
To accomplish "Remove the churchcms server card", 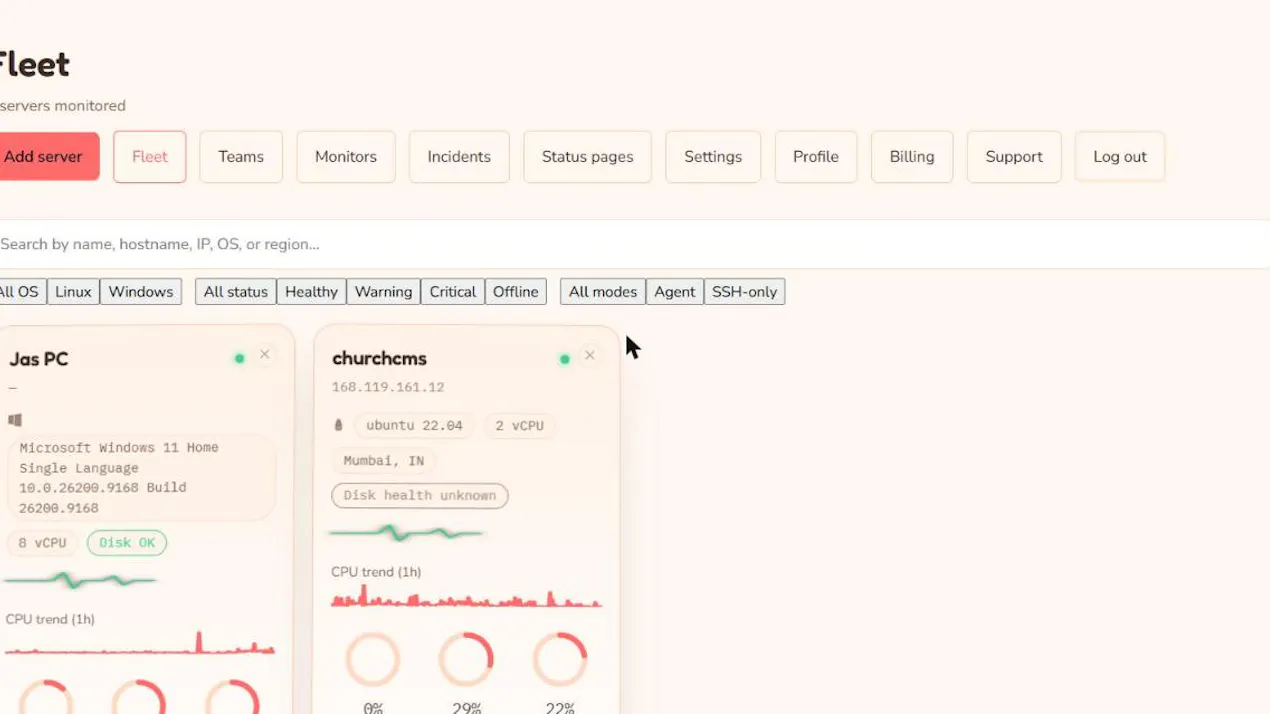I will pos(590,355).
